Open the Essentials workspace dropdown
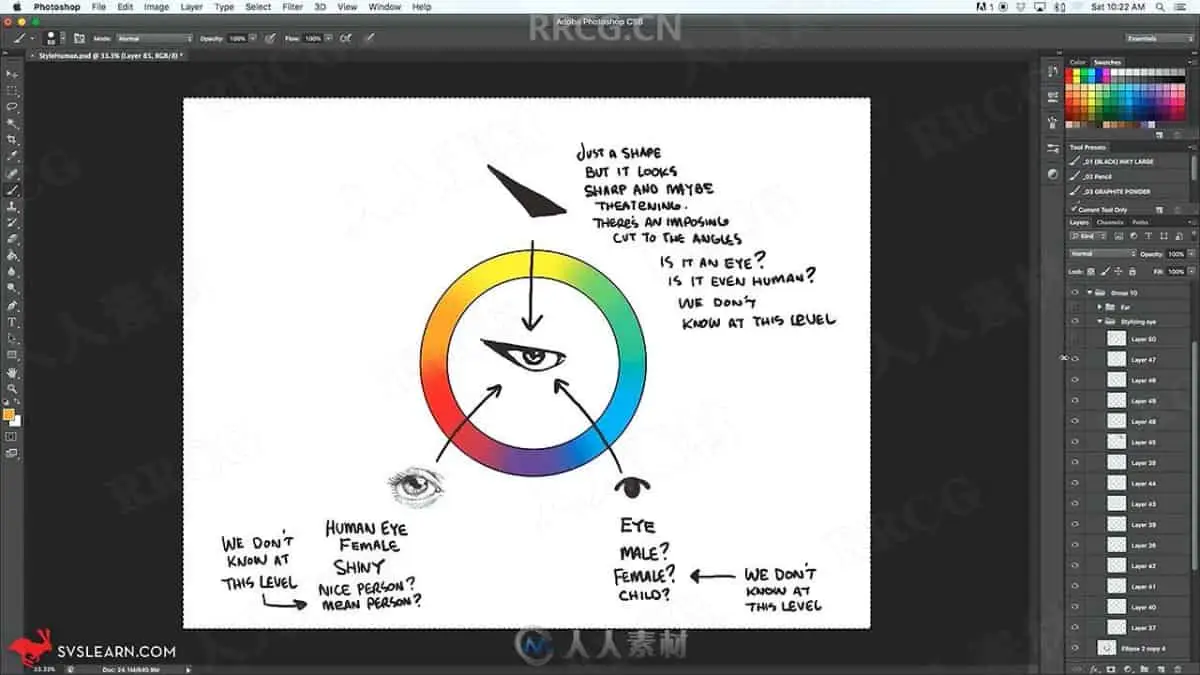 [1160, 38]
